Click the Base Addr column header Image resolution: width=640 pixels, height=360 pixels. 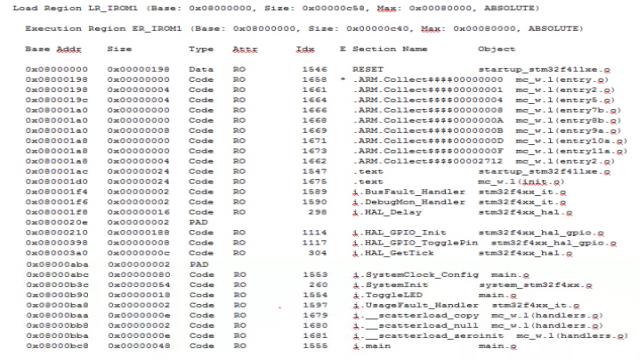(x=53, y=49)
